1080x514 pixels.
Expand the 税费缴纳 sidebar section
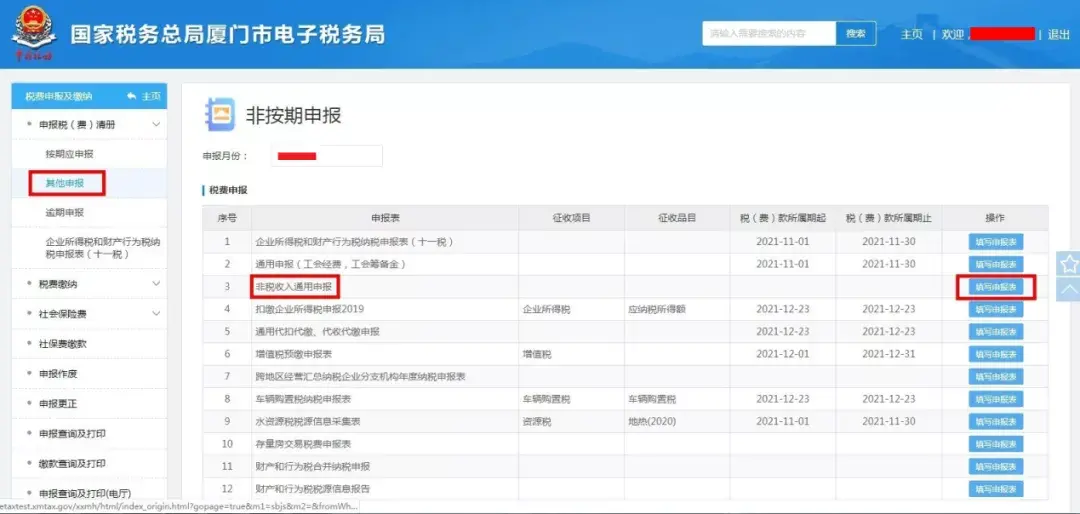156,284
